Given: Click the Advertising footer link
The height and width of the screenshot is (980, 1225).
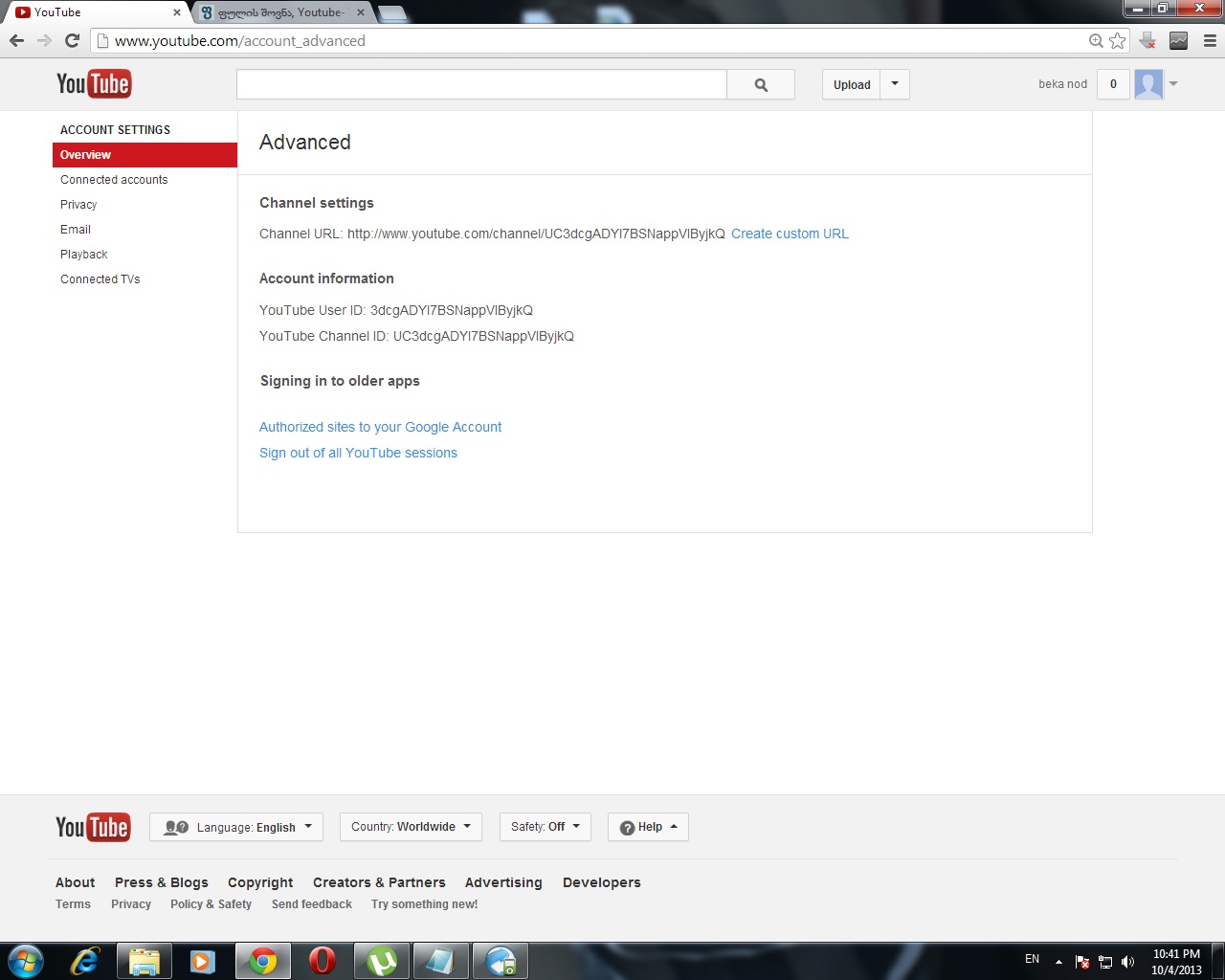Looking at the screenshot, I should coord(503,882).
